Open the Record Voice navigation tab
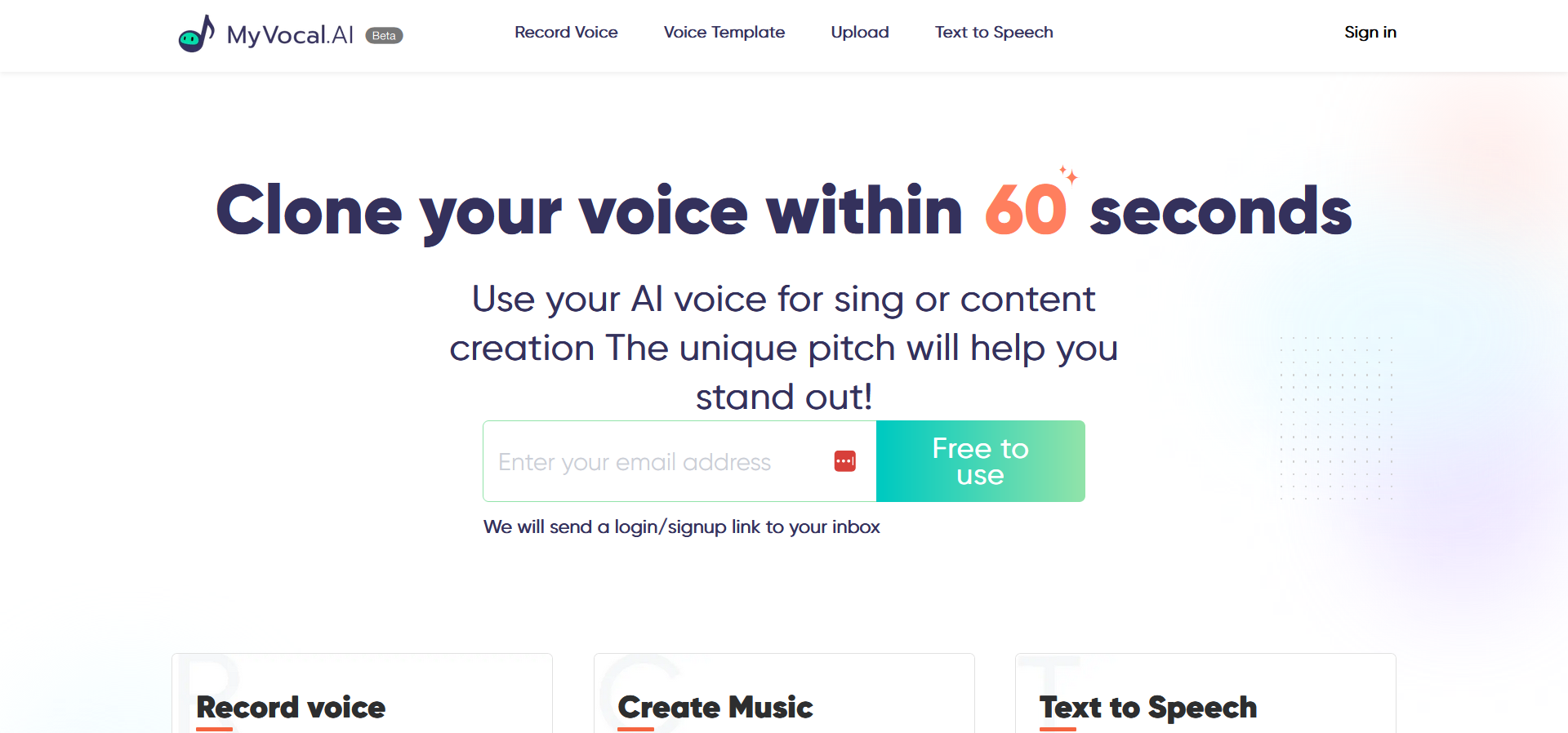 [566, 32]
